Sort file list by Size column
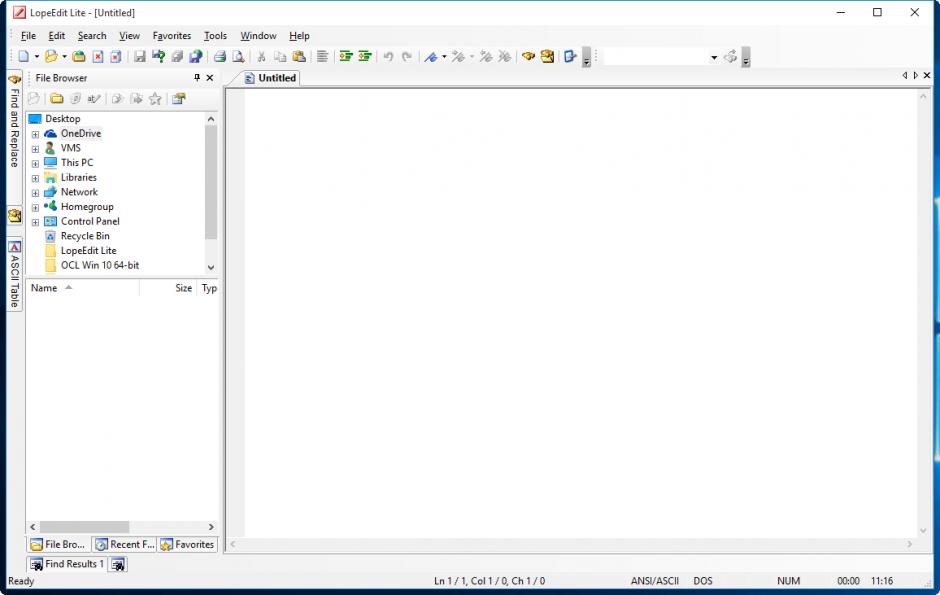The height and width of the screenshot is (595, 940). (x=168, y=288)
